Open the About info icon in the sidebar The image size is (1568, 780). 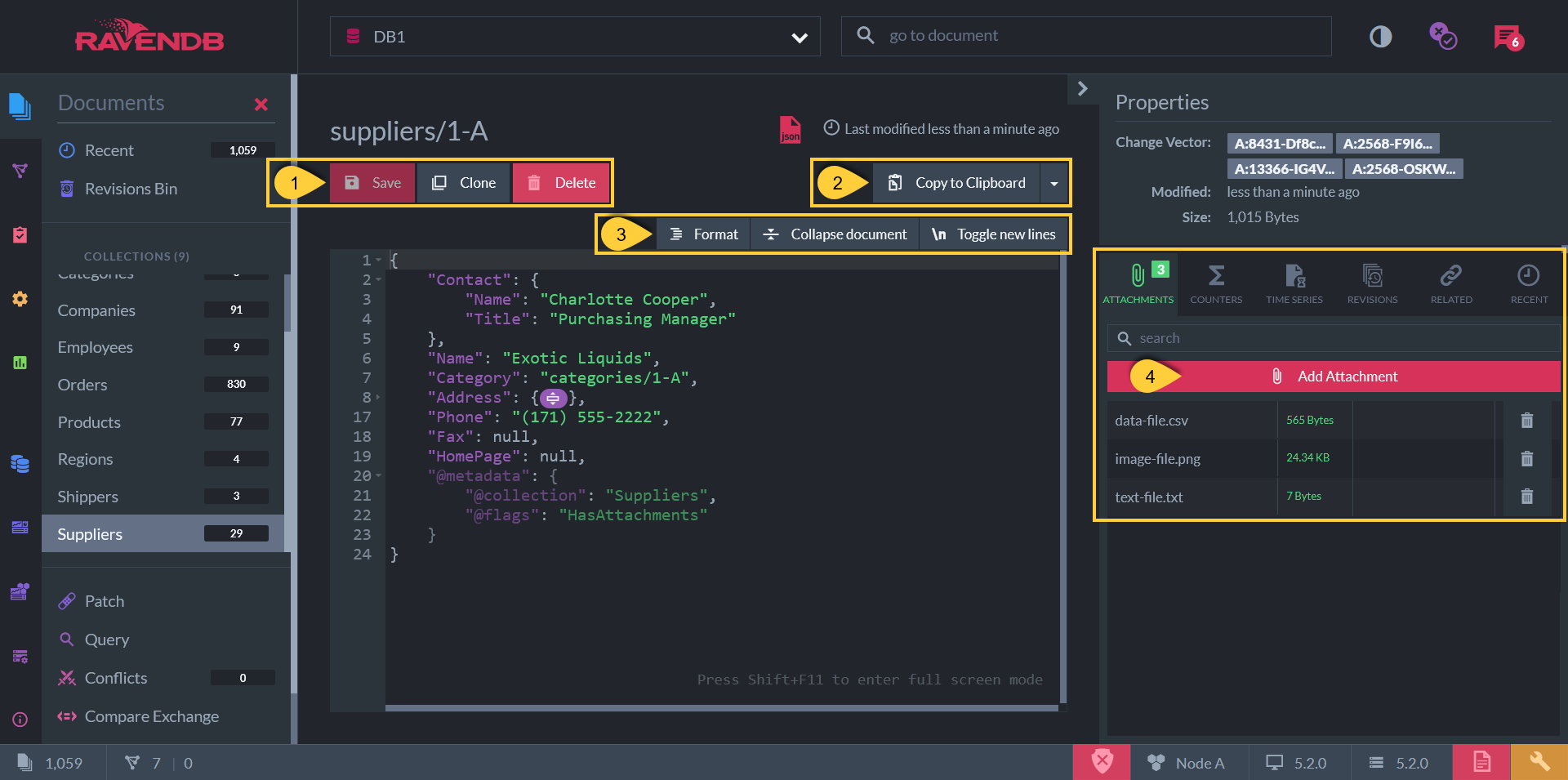point(20,720)
